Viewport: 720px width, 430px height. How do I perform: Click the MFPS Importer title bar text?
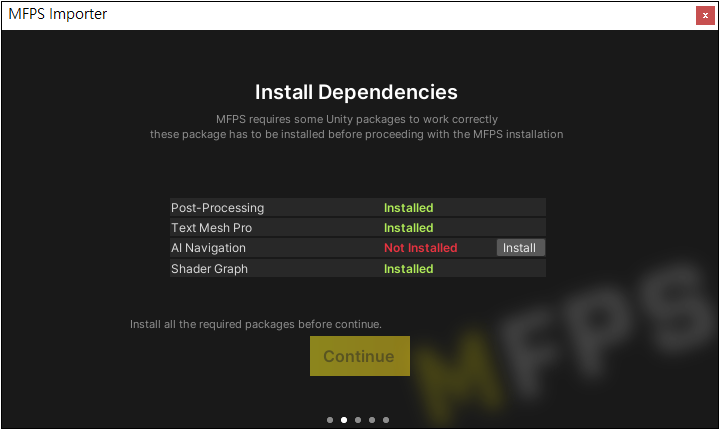[x=57, y=15]
